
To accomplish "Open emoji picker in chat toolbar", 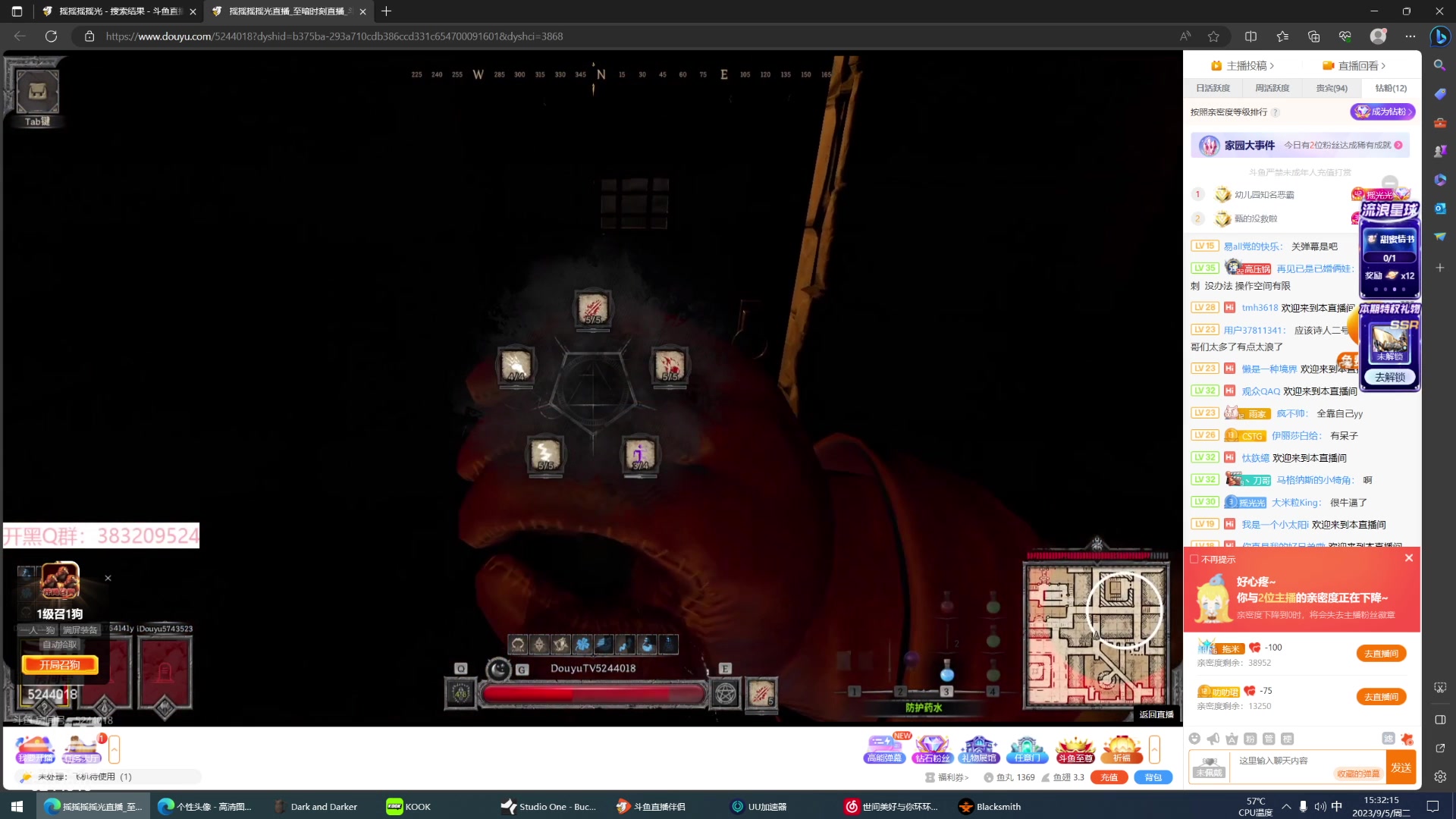I will [x=1194, y=739].
